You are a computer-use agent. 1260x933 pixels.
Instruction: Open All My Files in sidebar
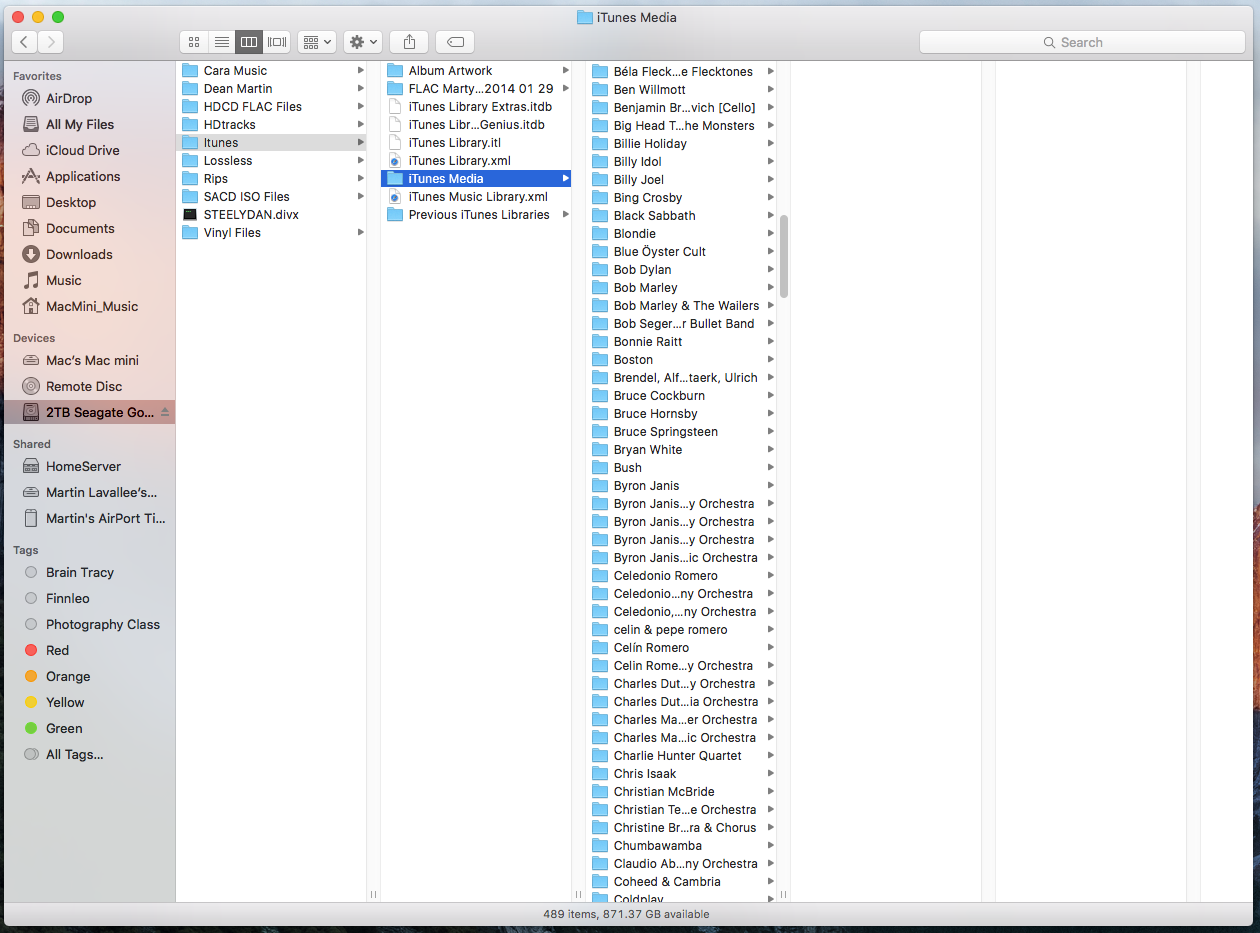pos(88,124)
